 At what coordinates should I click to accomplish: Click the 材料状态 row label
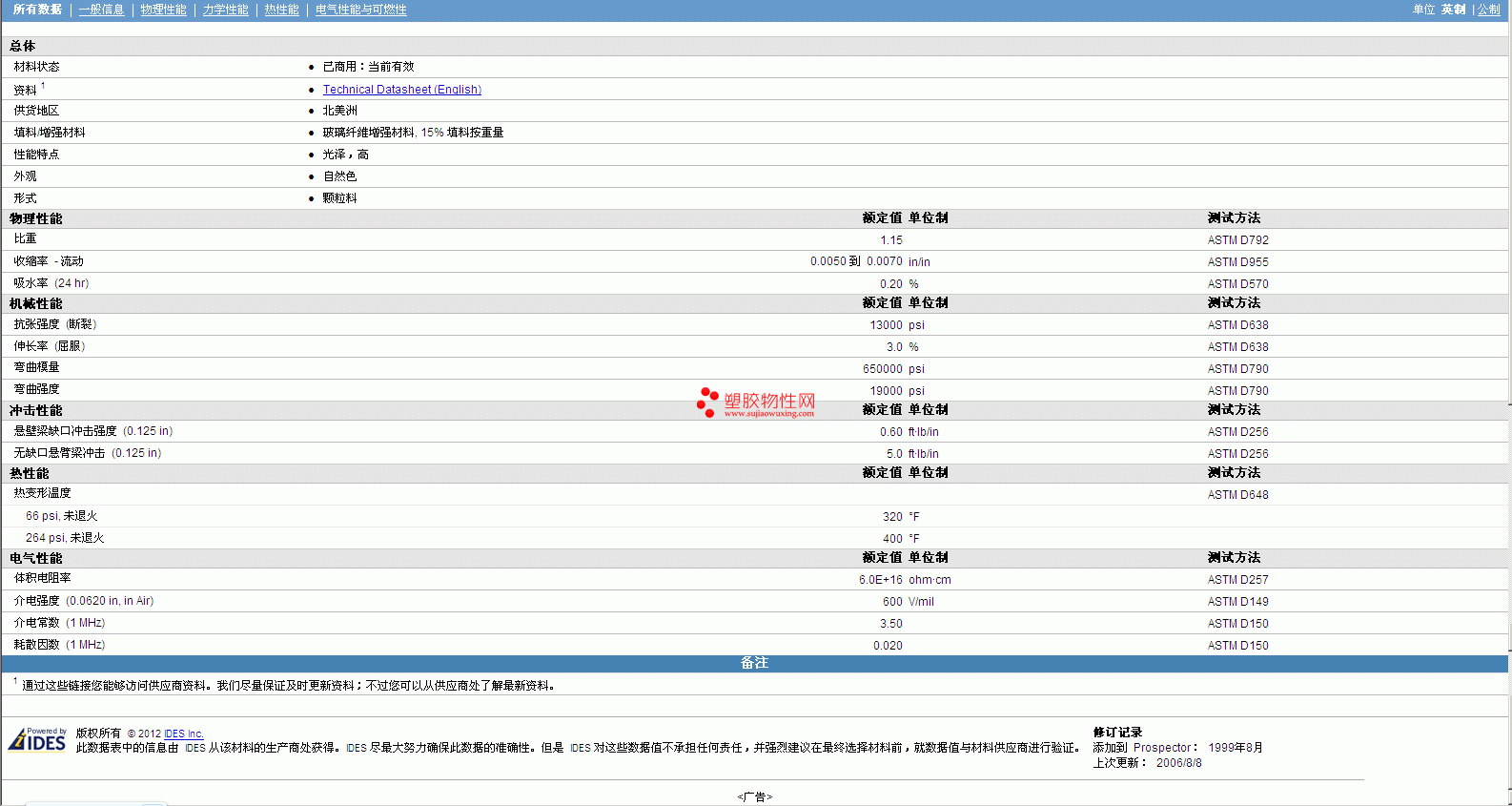click(x=36, y=67)
